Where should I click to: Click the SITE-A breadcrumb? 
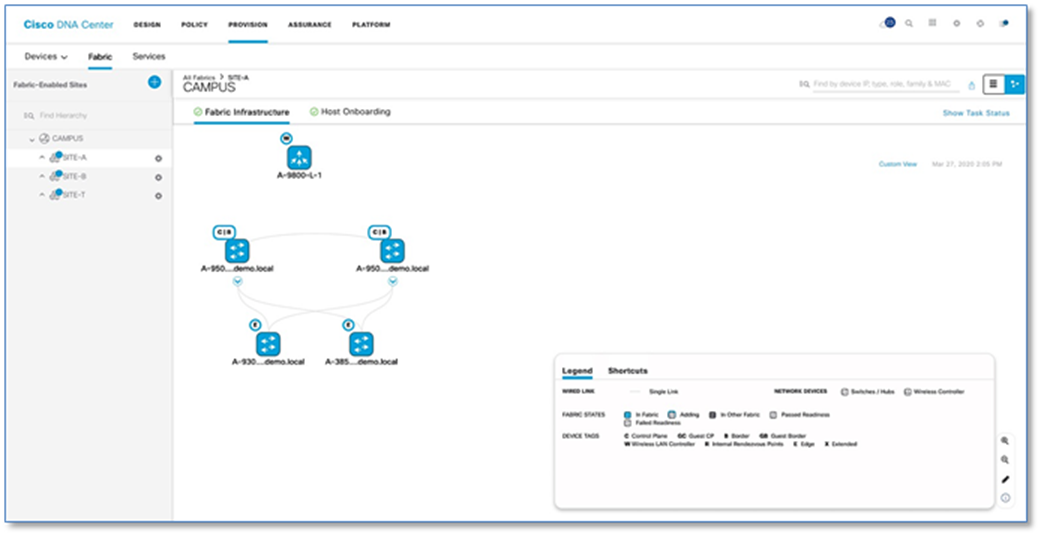[x=238, y=78]
